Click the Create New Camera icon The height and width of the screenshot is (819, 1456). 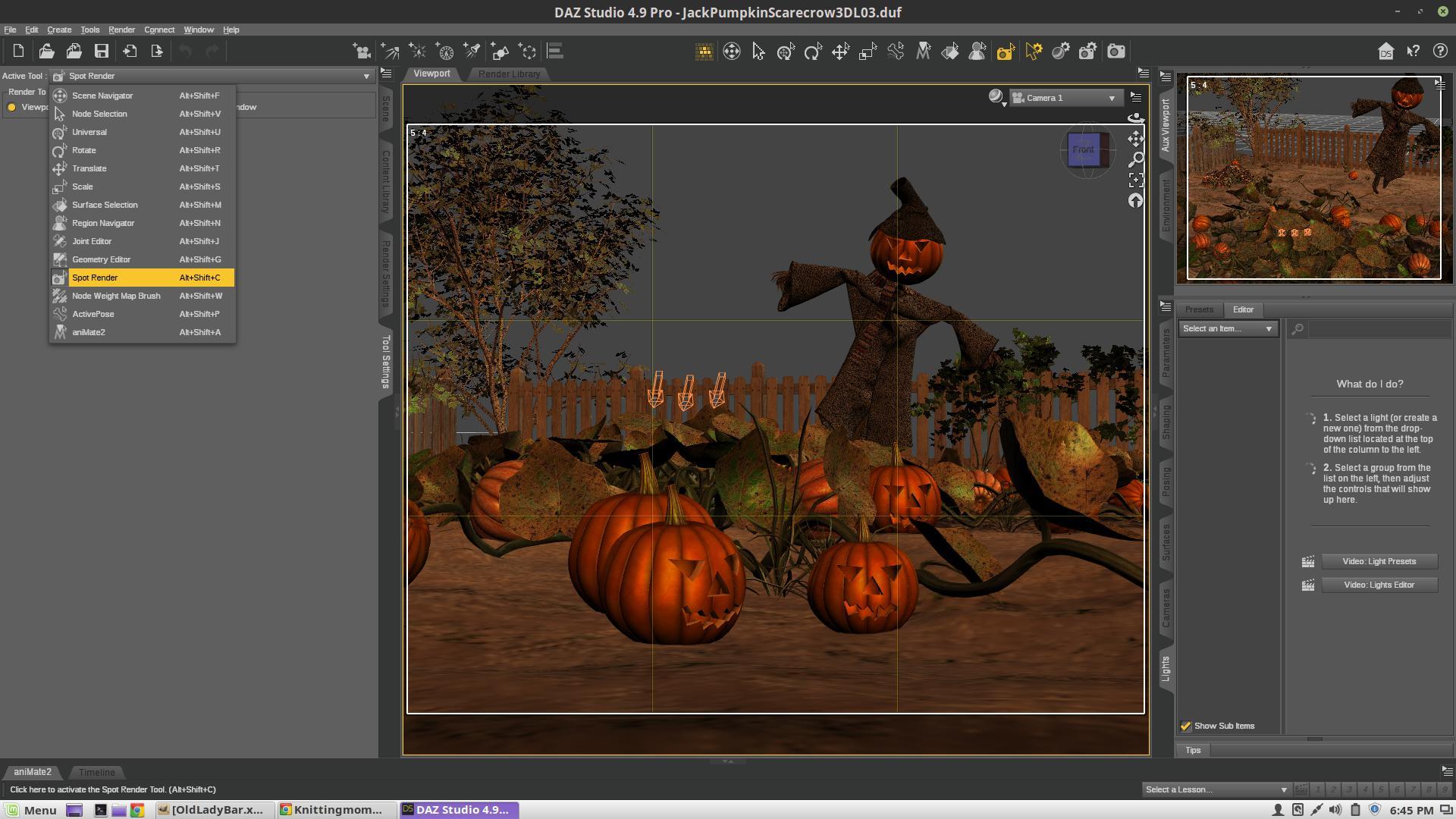[x=362, y=52]
